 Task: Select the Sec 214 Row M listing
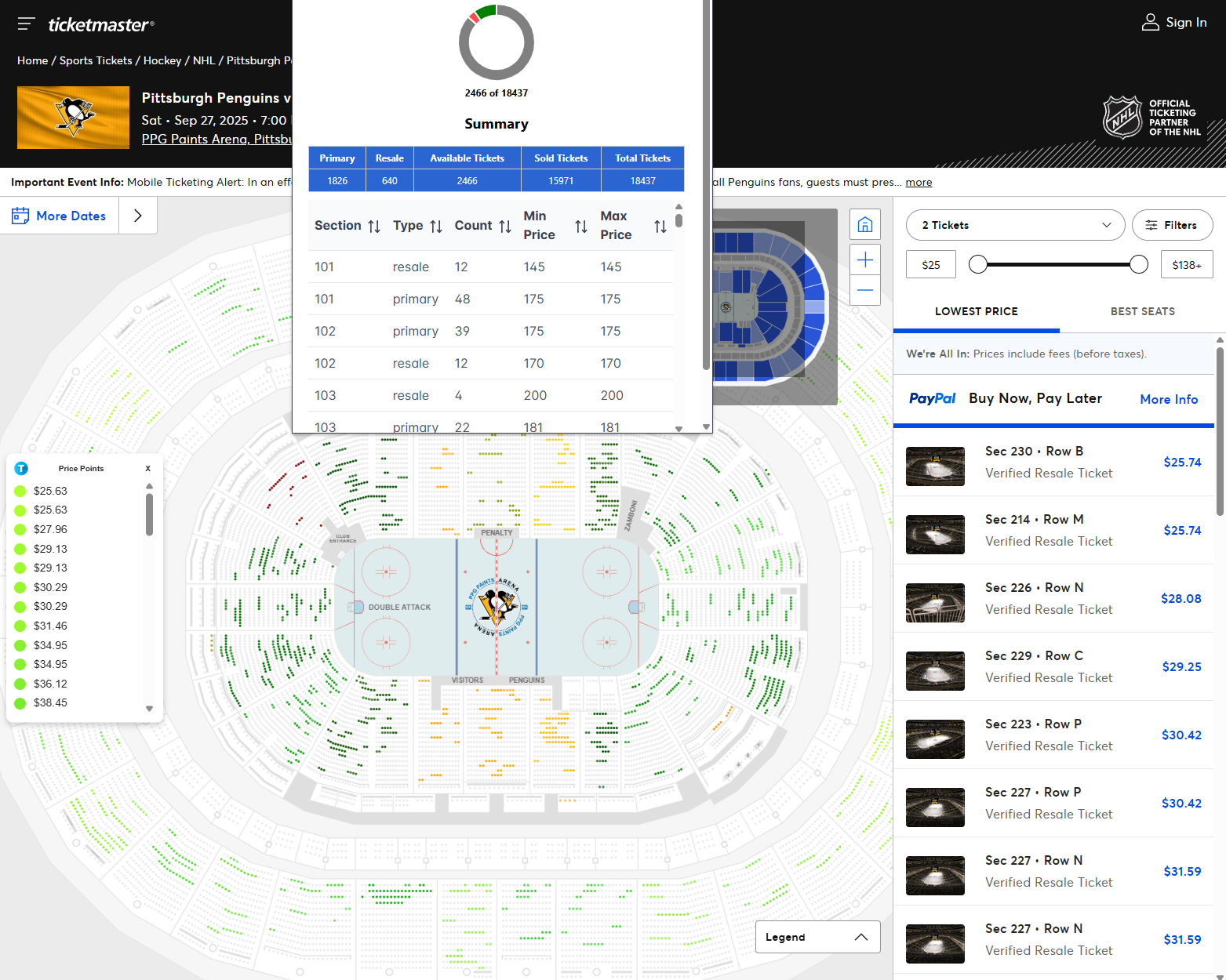pyautogui.click(x=1053, y=531)
